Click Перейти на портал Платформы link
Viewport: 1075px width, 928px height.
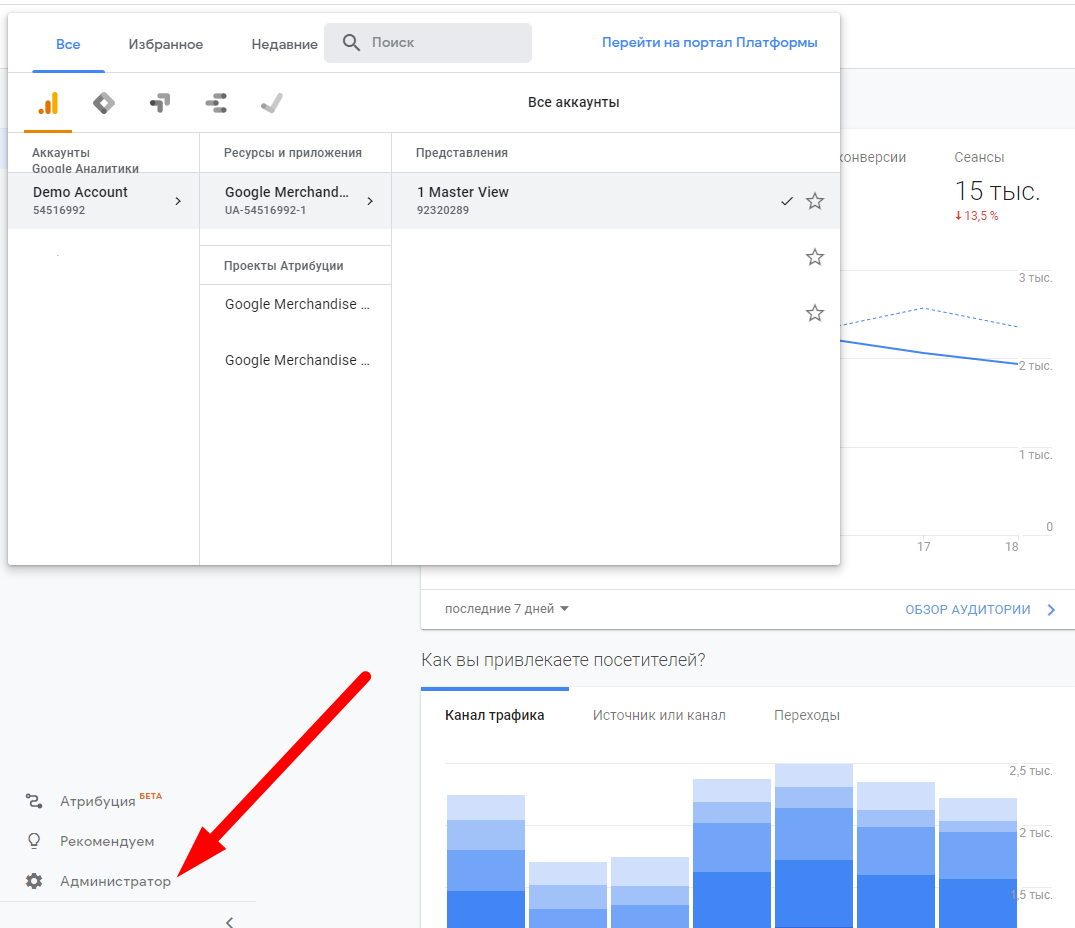[710, 42]
